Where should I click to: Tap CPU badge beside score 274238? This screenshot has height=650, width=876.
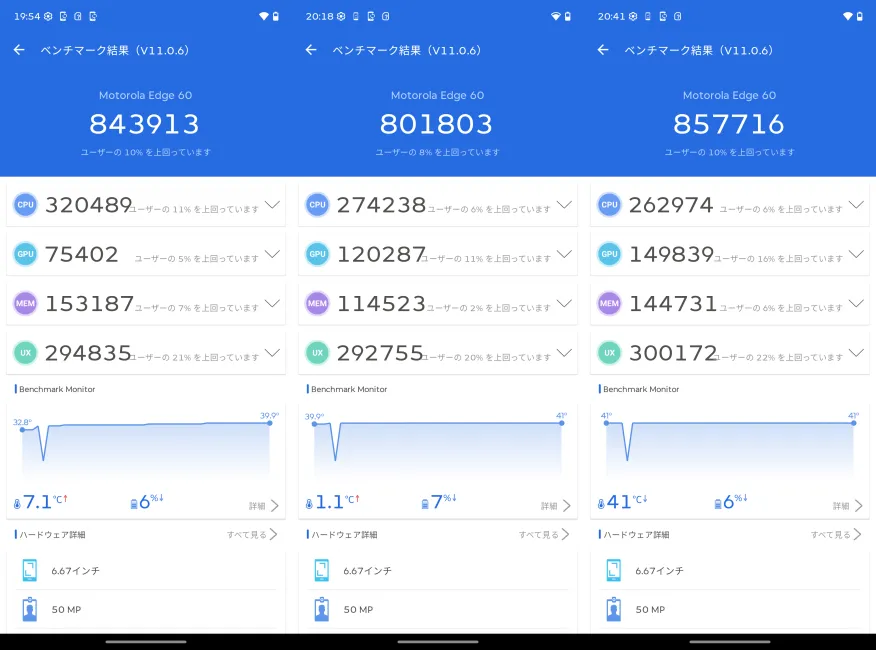[317, 205]
